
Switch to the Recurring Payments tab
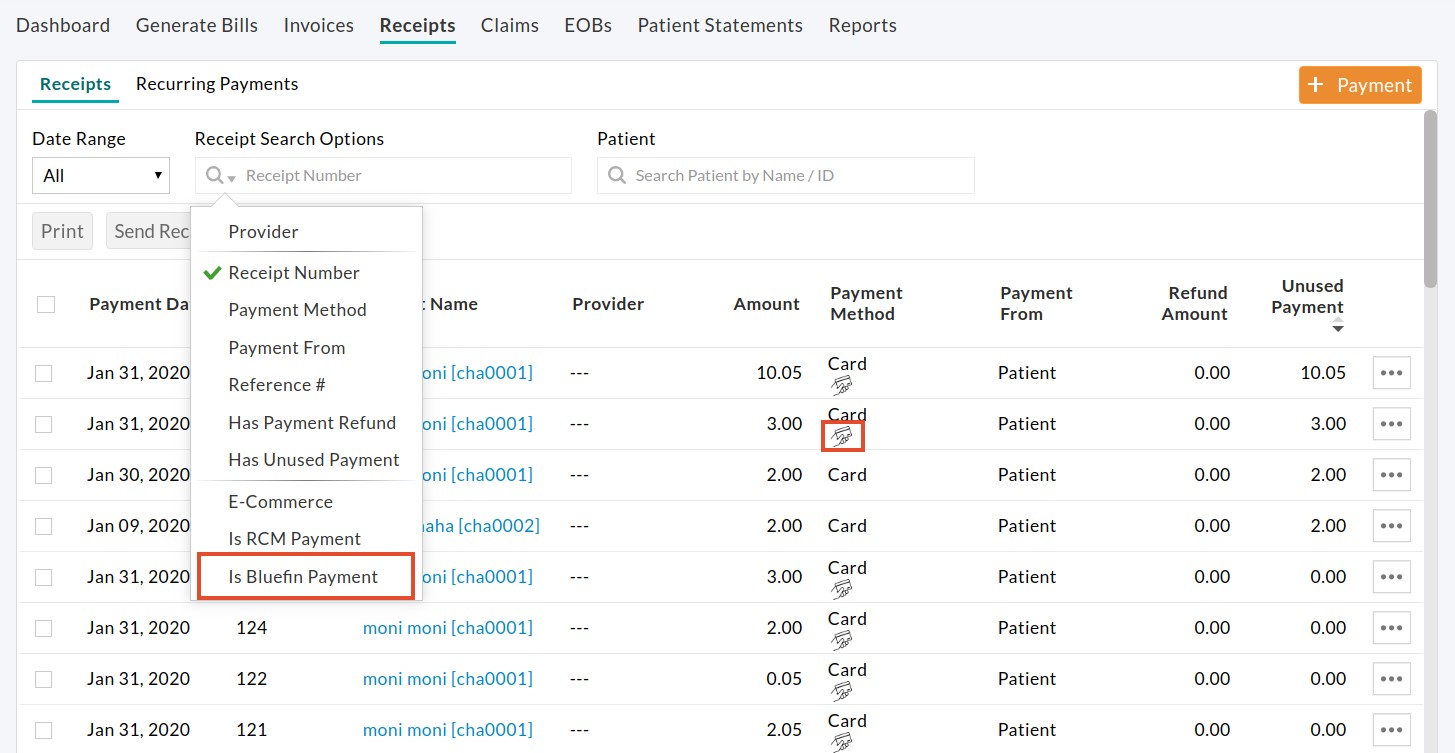(x=216, y=84)
